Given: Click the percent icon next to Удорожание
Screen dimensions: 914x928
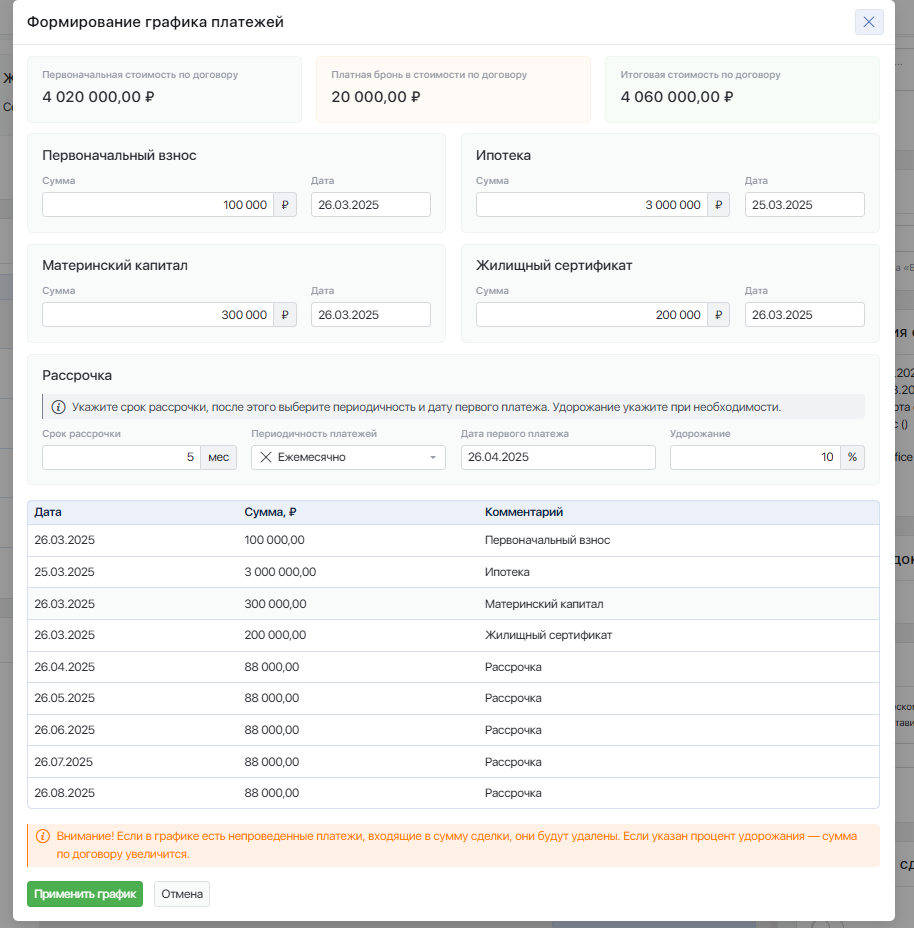Looking at the screenshot, I should pos(852,457).
